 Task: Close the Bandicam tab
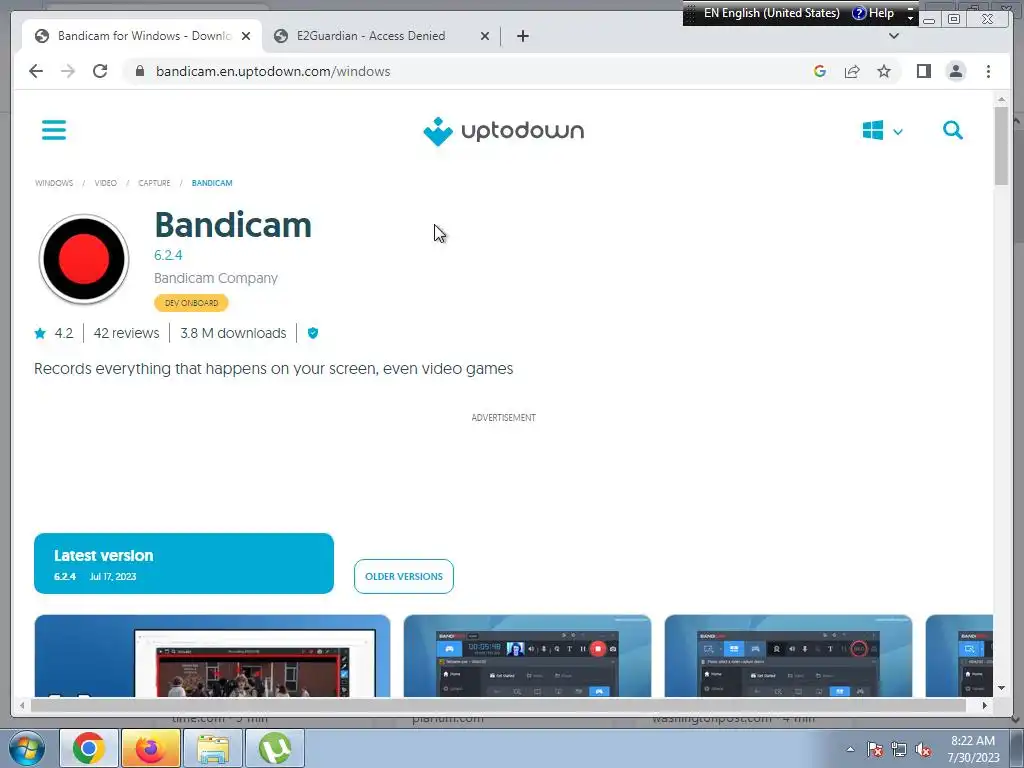click(246, 36)
